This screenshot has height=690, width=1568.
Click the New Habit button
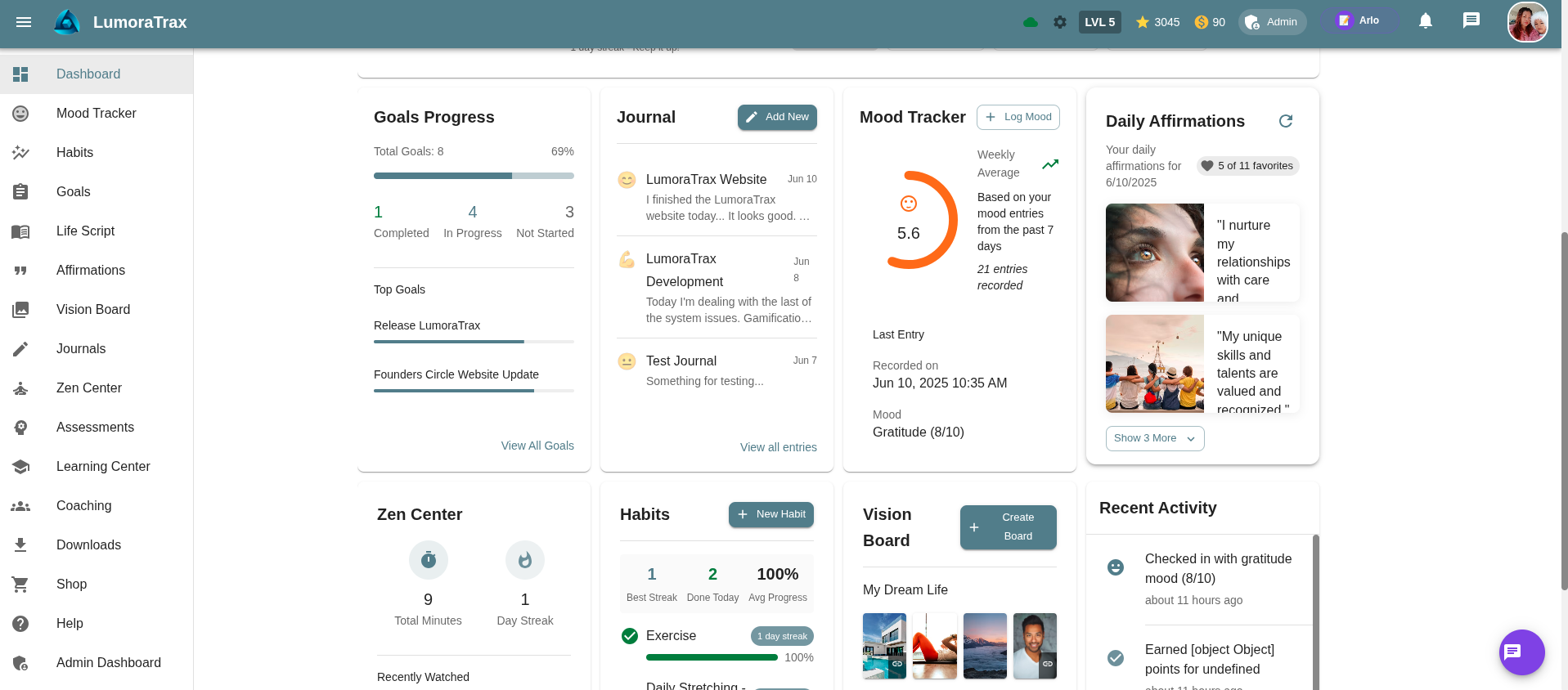(x=771, y=514)
